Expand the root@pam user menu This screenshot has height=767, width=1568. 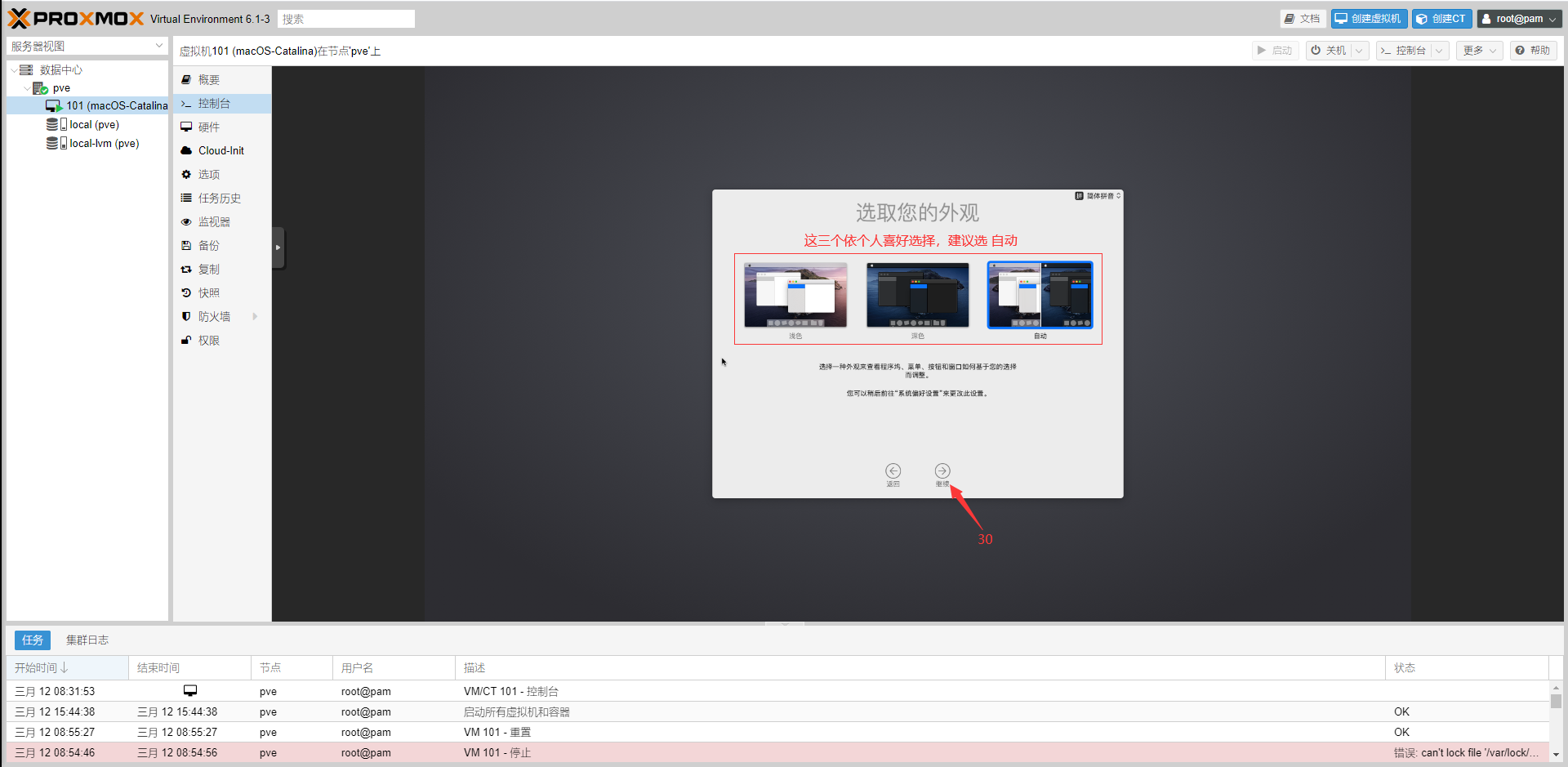coord(1519,19)
